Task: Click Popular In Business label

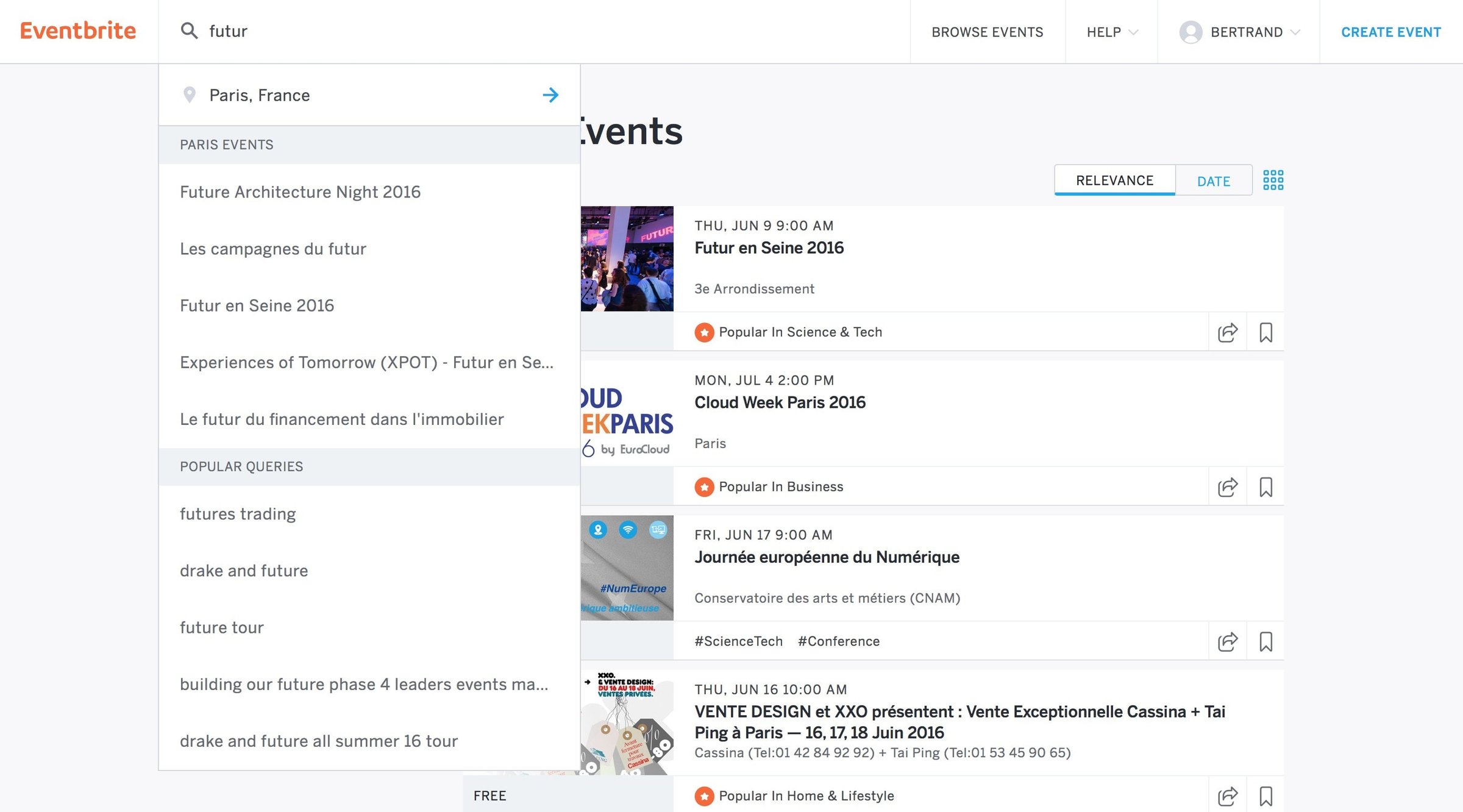Action: coord(781,486)
